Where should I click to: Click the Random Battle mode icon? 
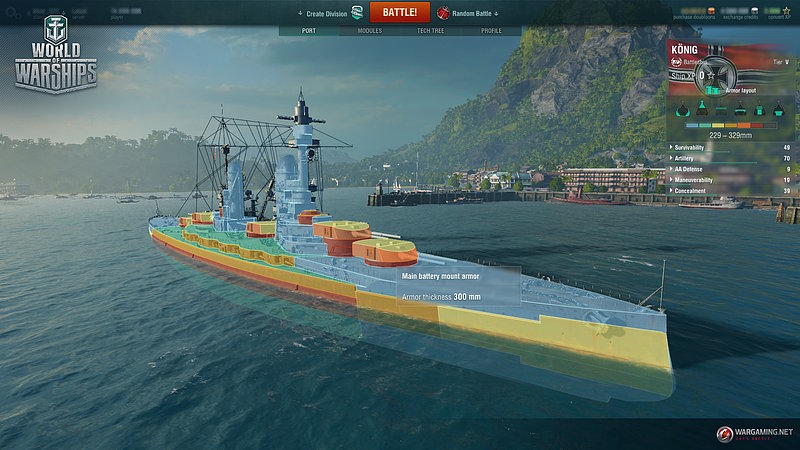point(443,13)
